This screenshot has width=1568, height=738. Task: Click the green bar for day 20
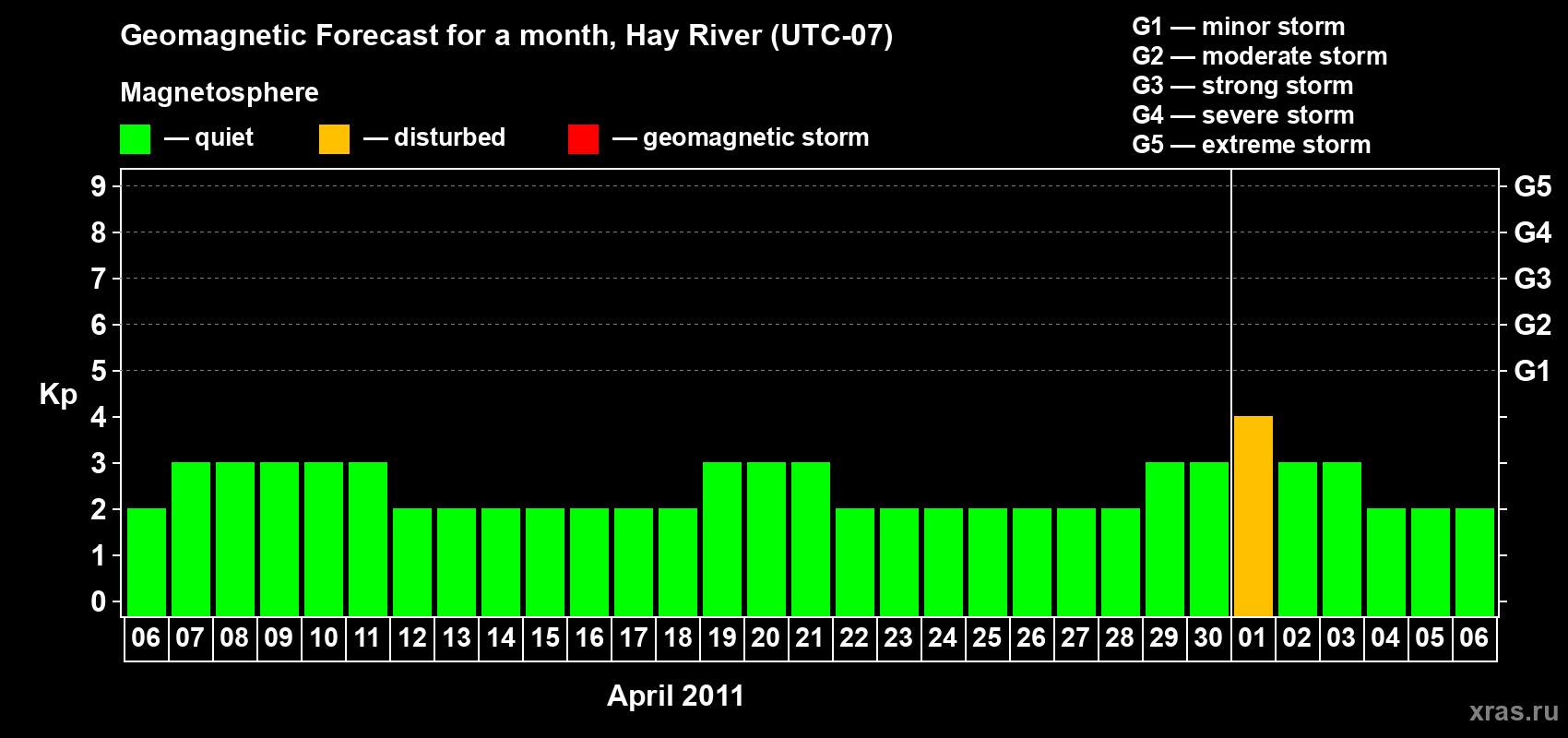pyautogui.click(x=766, y=539)
